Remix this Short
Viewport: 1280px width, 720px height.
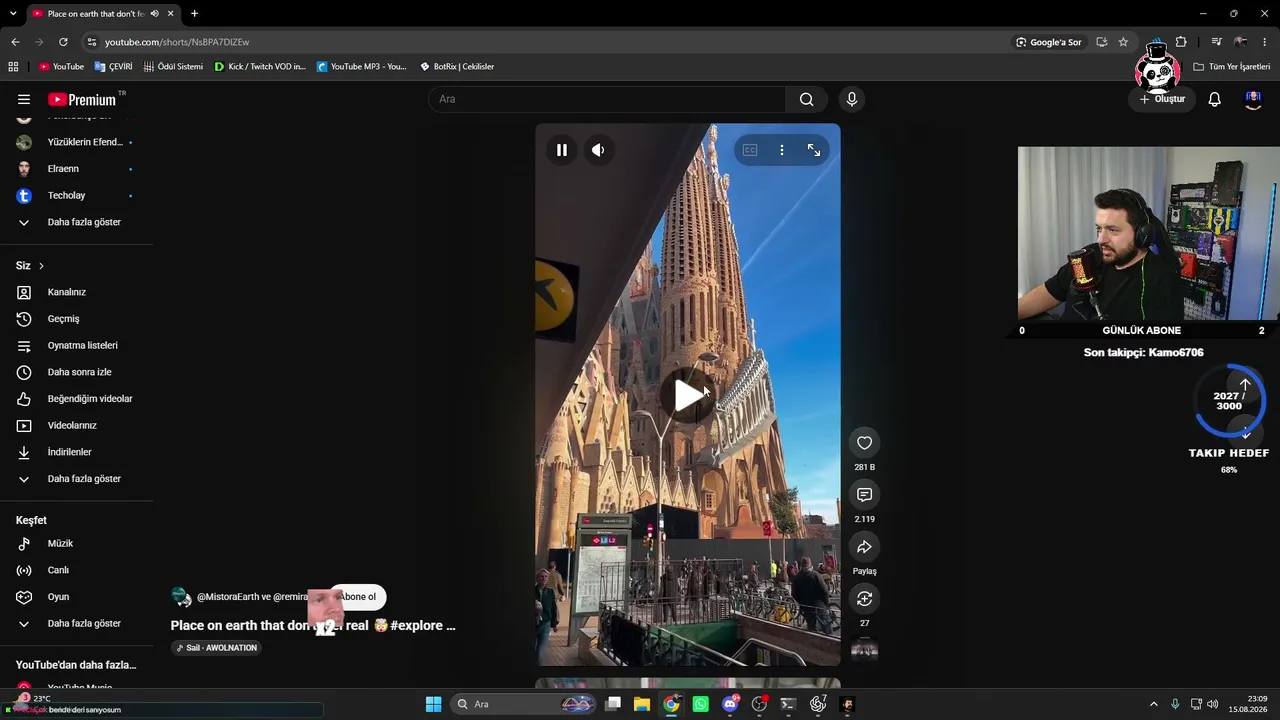pos(865,599)
